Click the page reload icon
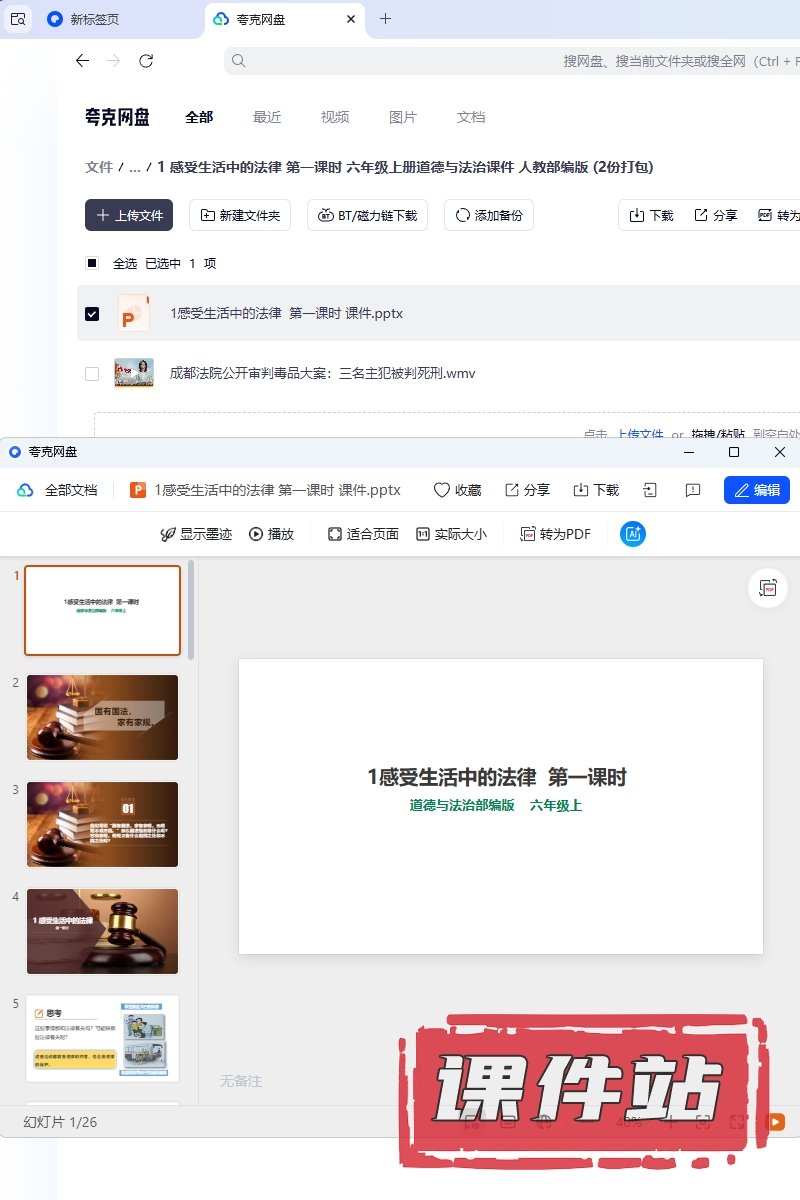The width and height of the screenshot is (800, 1200). pos(146,61)
